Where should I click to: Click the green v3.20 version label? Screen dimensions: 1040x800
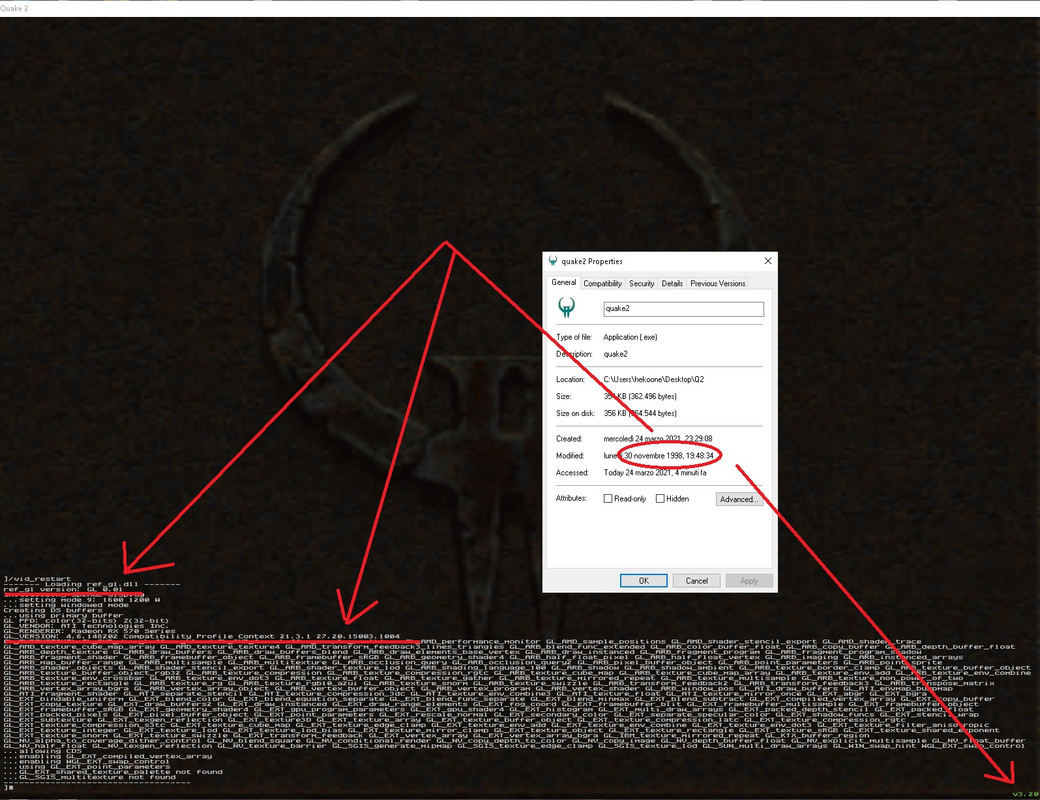tap(1025, 794)
